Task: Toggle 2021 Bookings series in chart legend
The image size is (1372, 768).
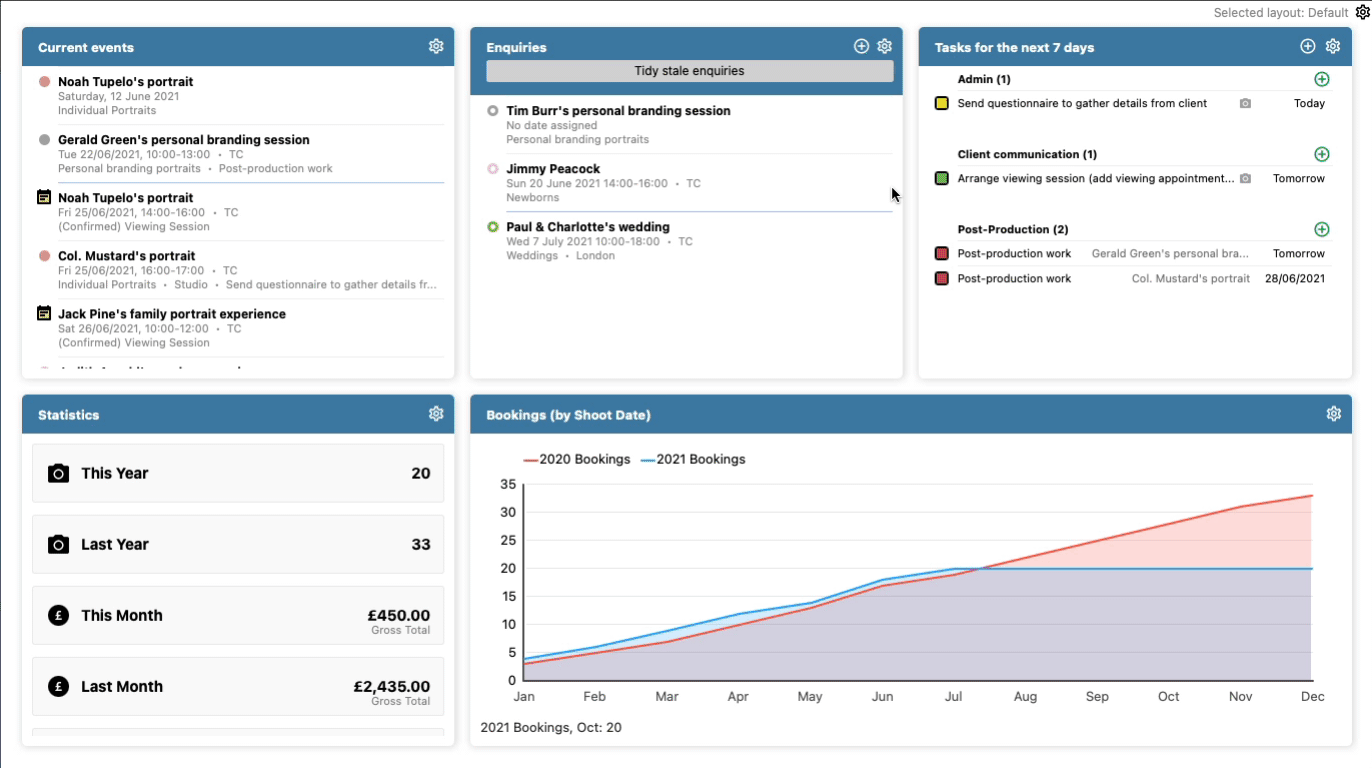Action: (694, 460)
